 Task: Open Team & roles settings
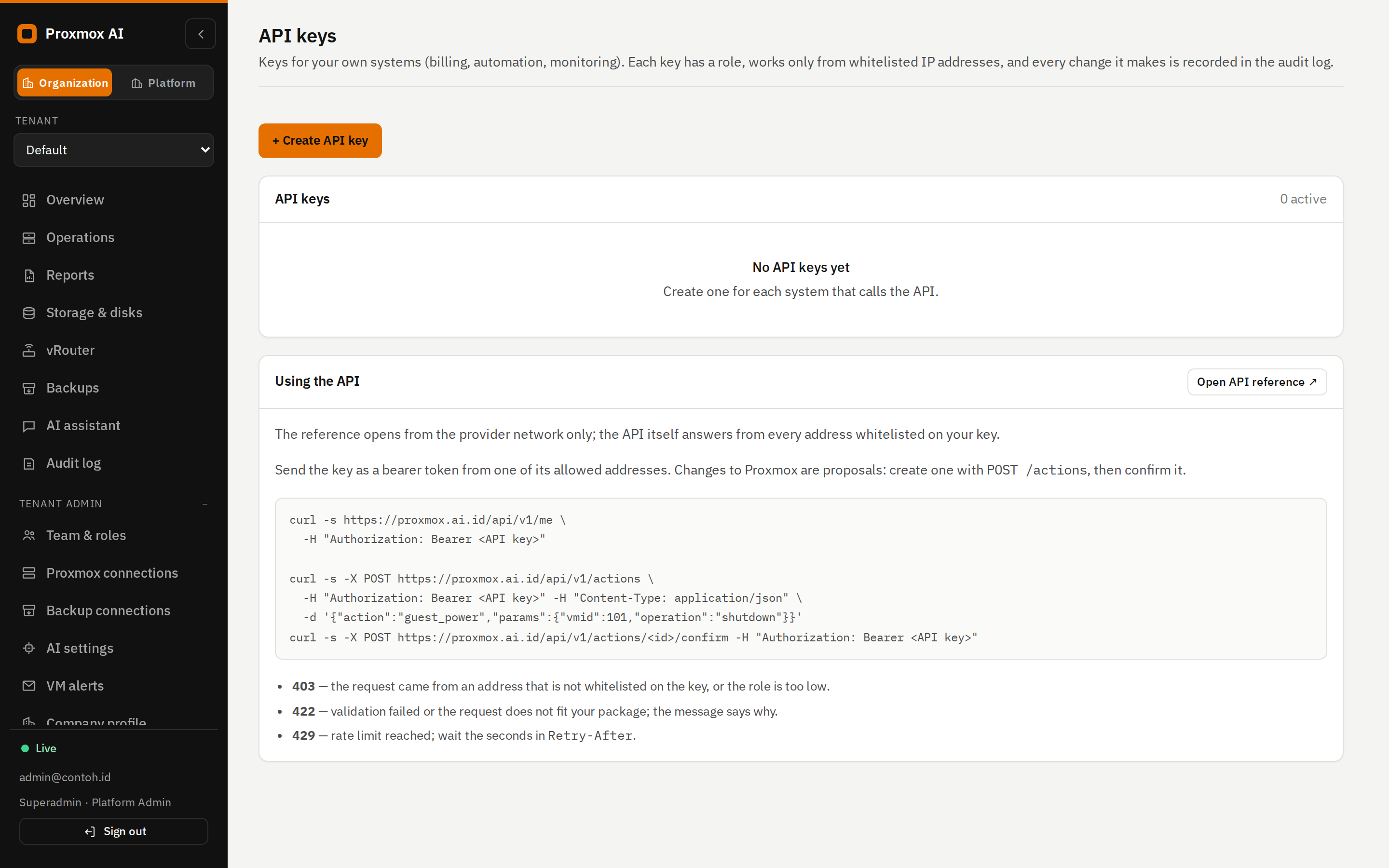[x=114, y=536]
